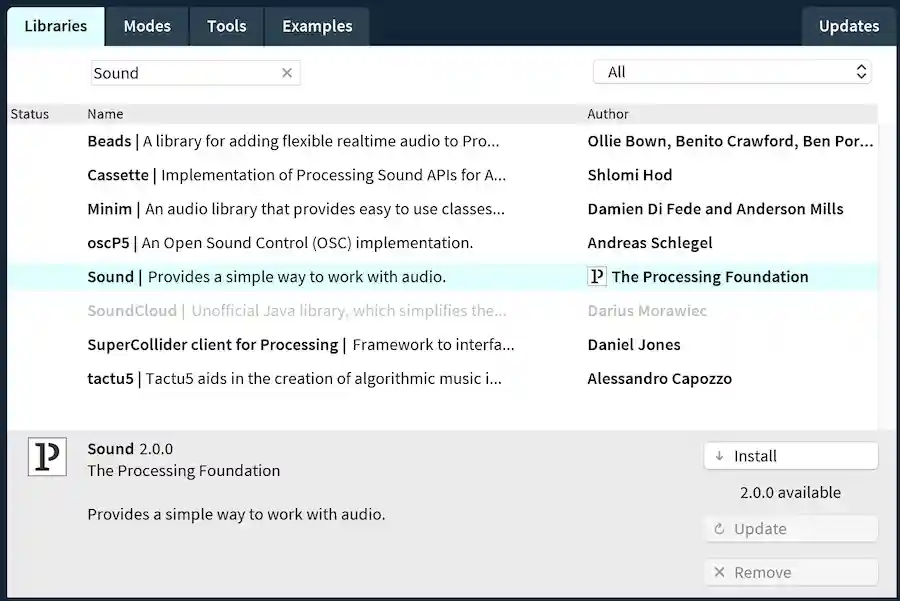The image size is (900, 601).
Task: Switch to the Modes tab
Action: click(147, 27)
